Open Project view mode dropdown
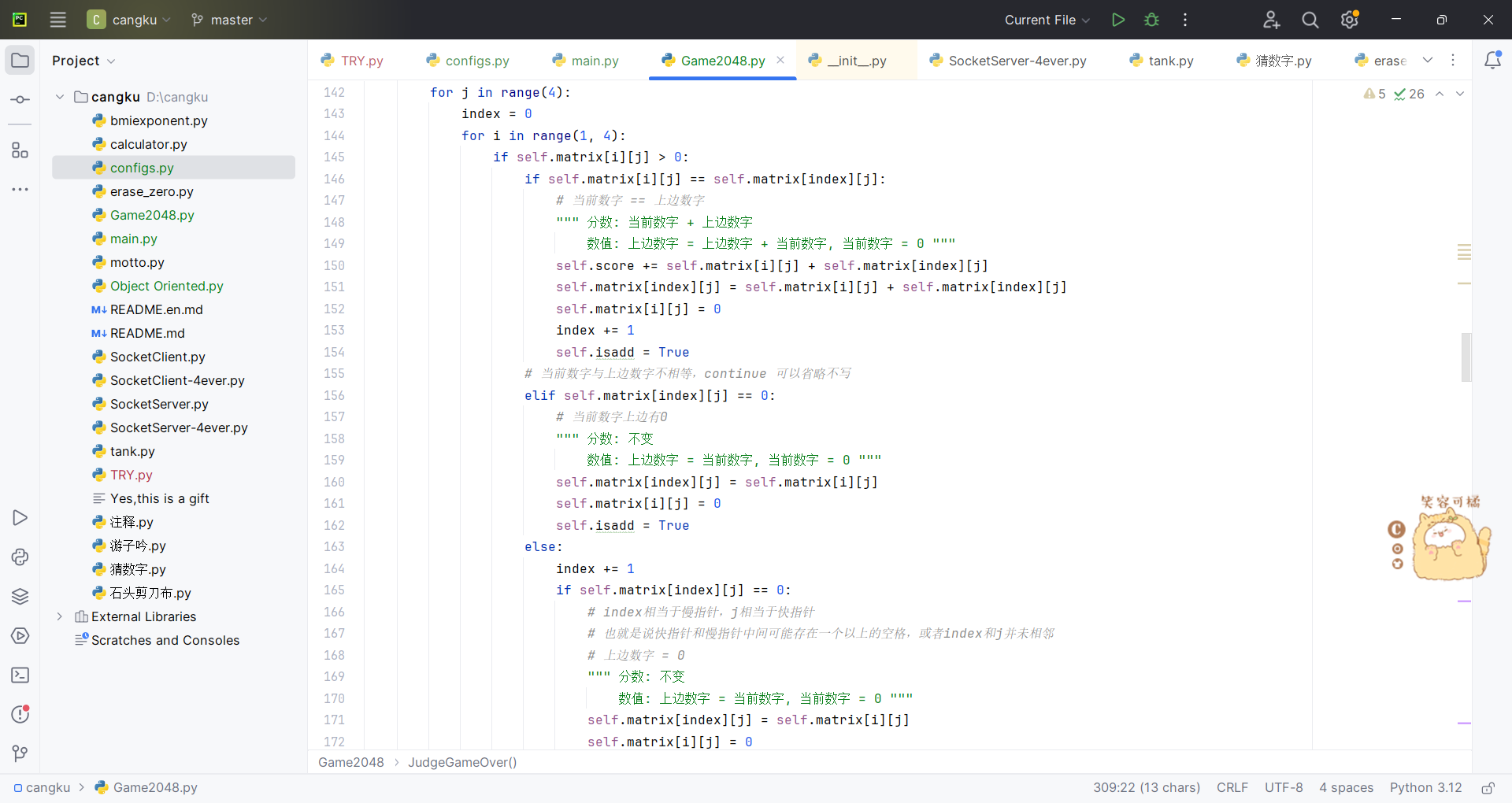The height and width of the screenshot is (803, 1512). (84, 61)
